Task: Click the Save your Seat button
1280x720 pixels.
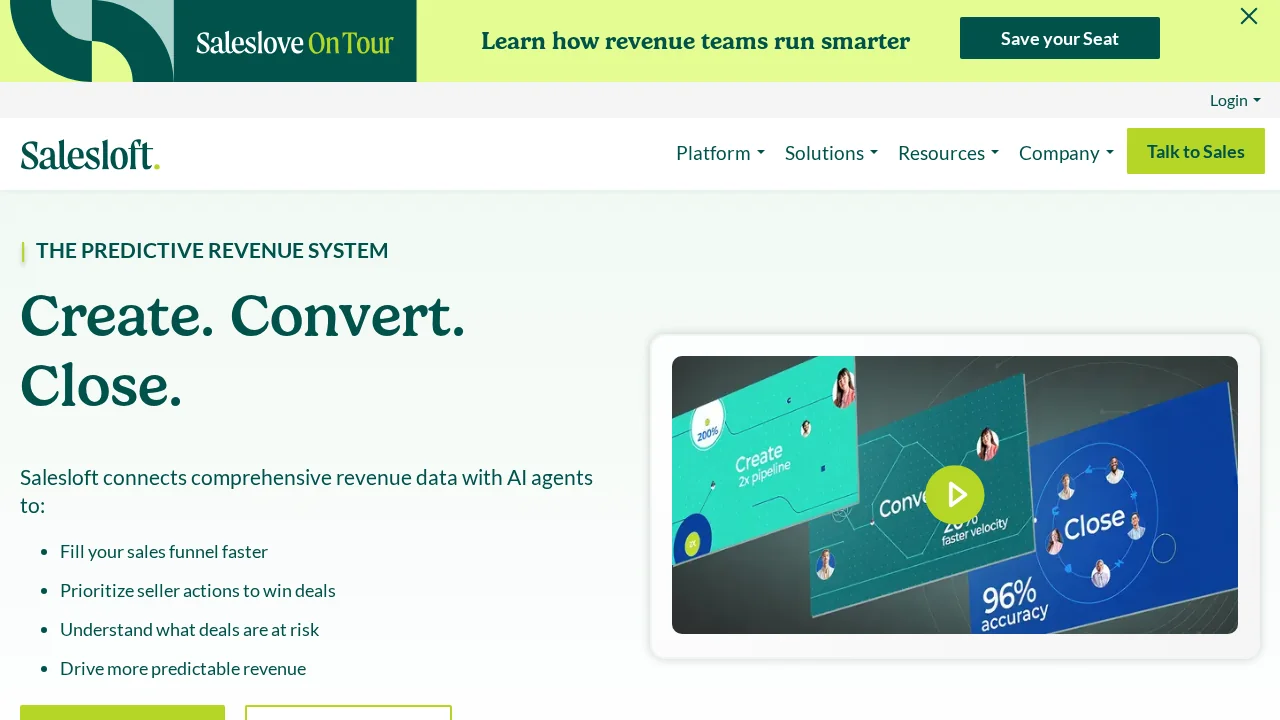Action: [x=1060, y=38]
